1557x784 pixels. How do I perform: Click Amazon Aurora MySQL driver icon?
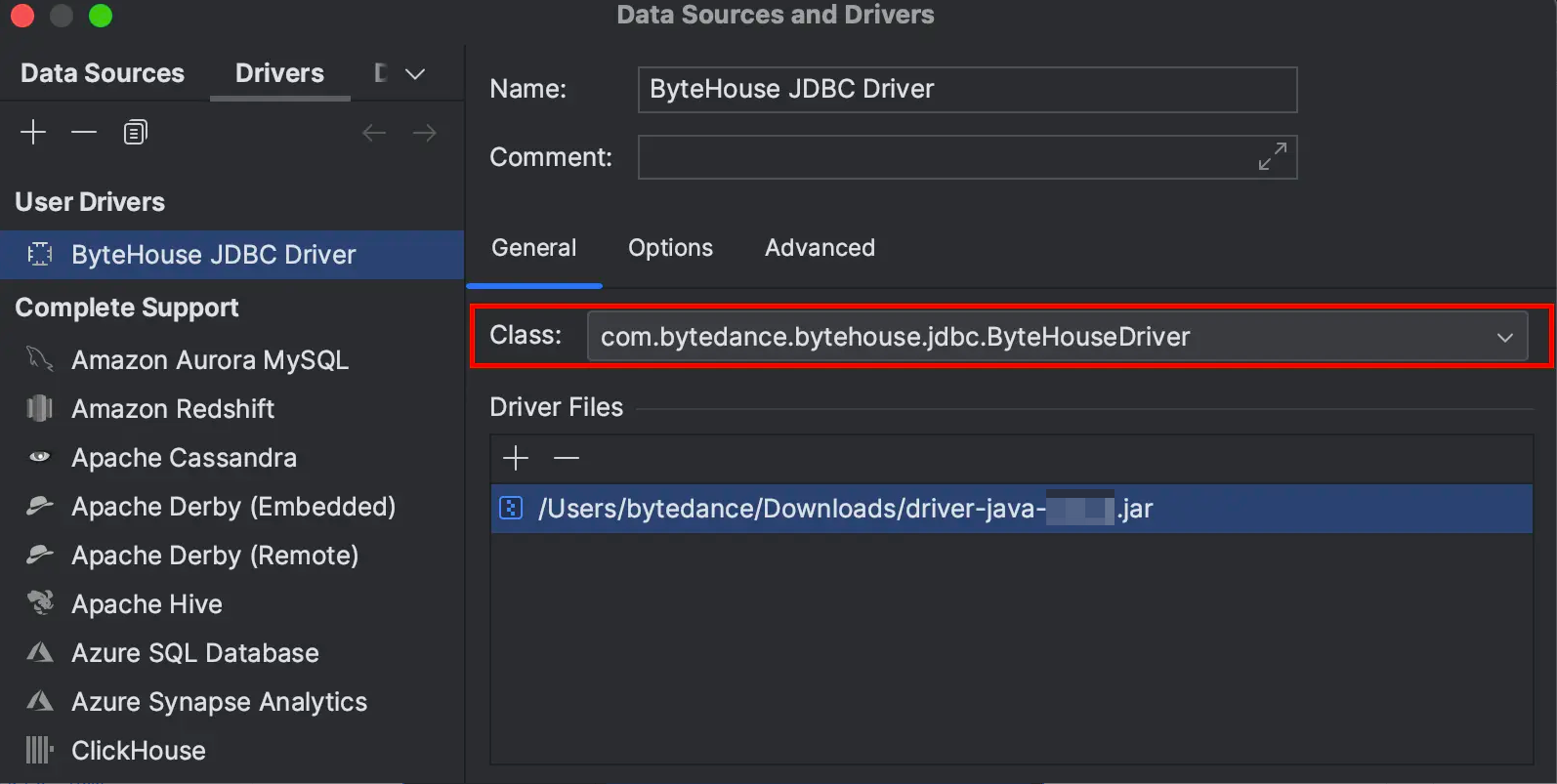[x=40, y=359]
